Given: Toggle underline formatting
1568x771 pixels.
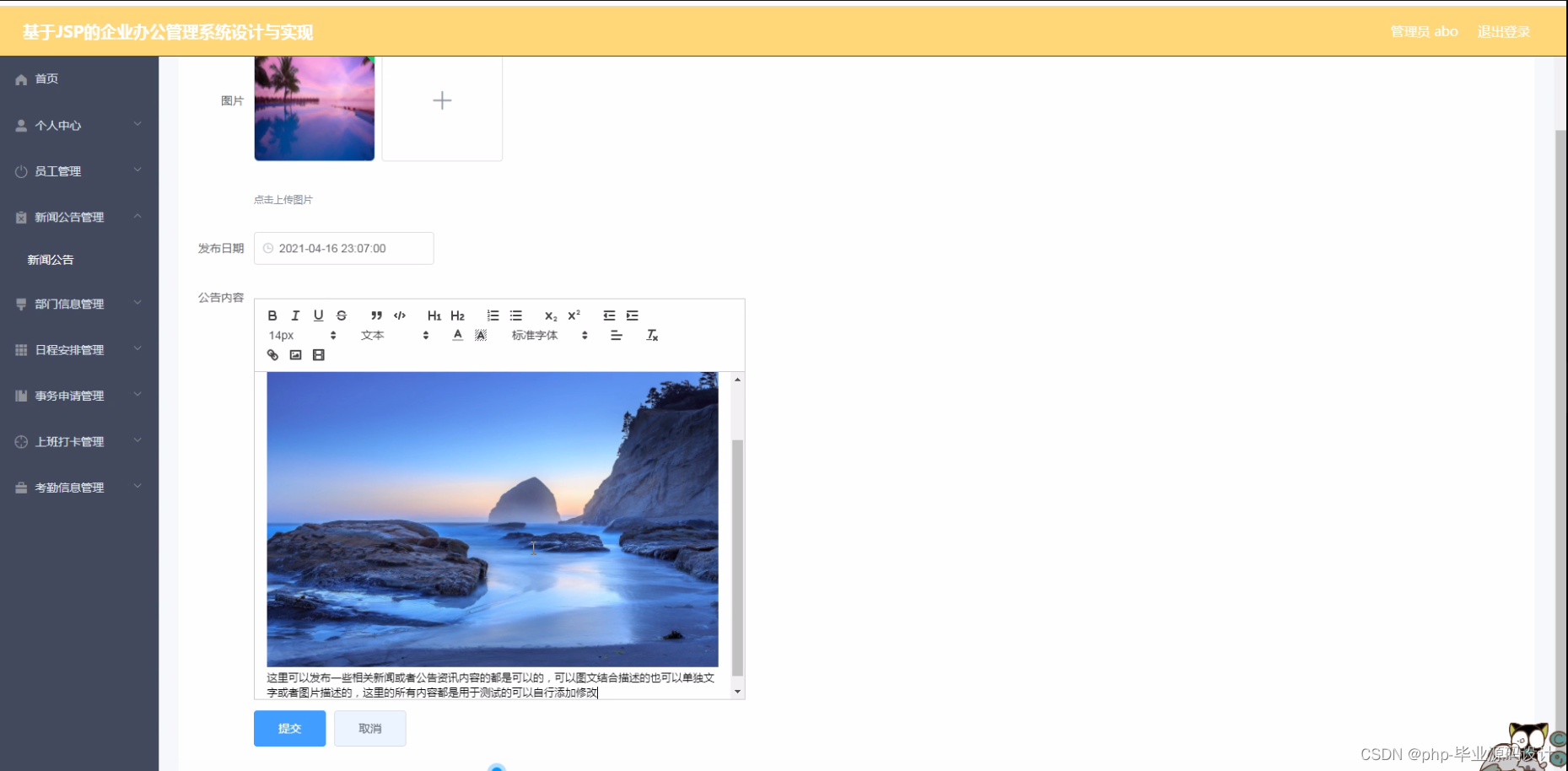Looking at the screenshot, I should (x=318, y=315).
